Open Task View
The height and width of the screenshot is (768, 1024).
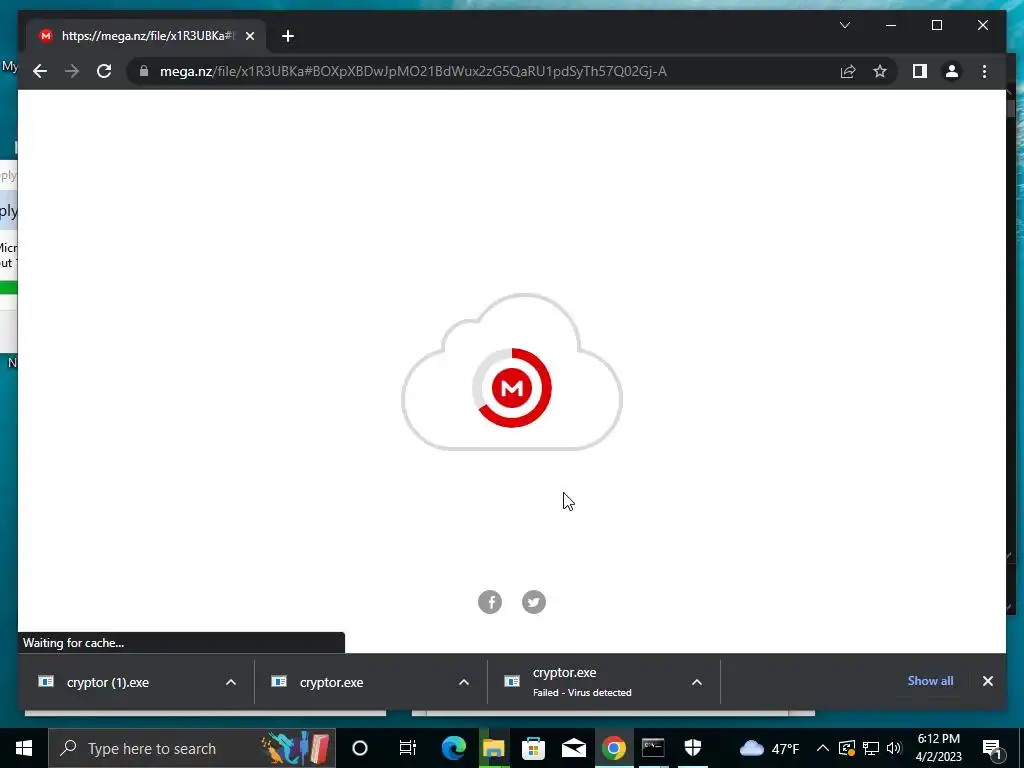[x=408, y=748]
